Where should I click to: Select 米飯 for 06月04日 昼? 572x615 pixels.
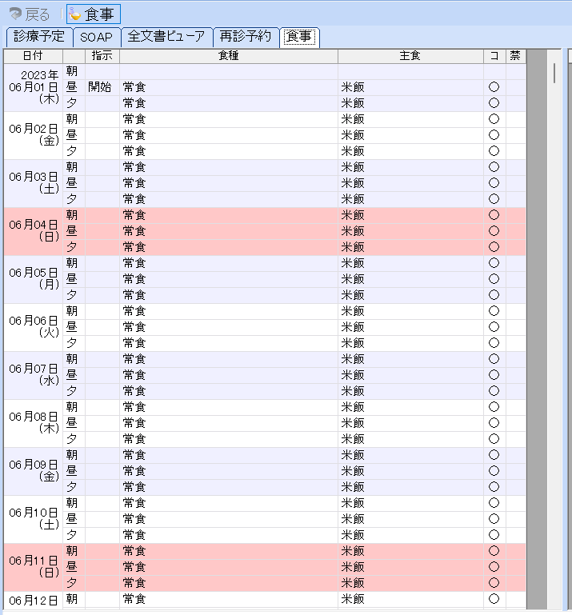pos(410,231)
